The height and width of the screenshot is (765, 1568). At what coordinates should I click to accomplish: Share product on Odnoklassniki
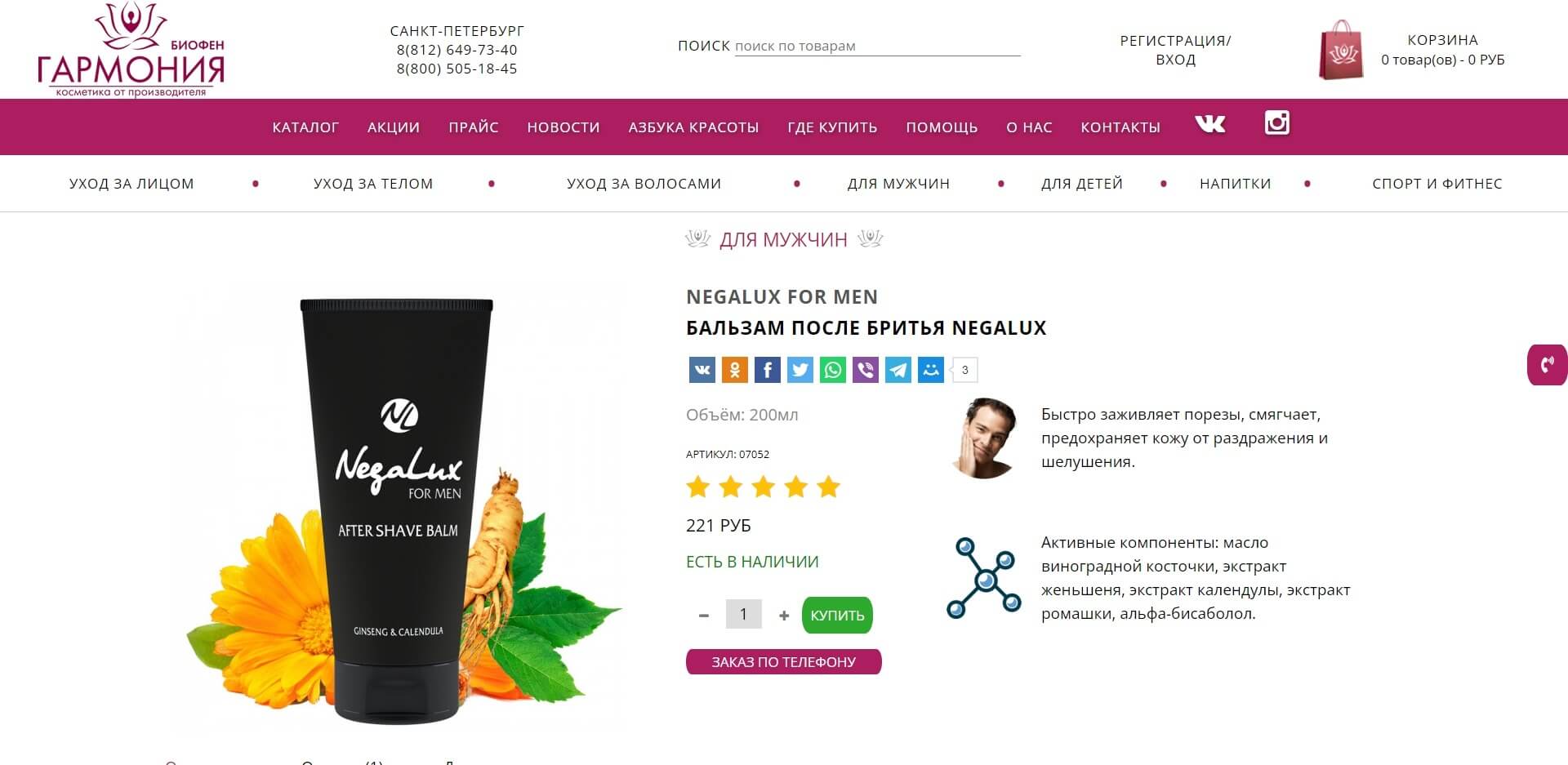(734, 370)
